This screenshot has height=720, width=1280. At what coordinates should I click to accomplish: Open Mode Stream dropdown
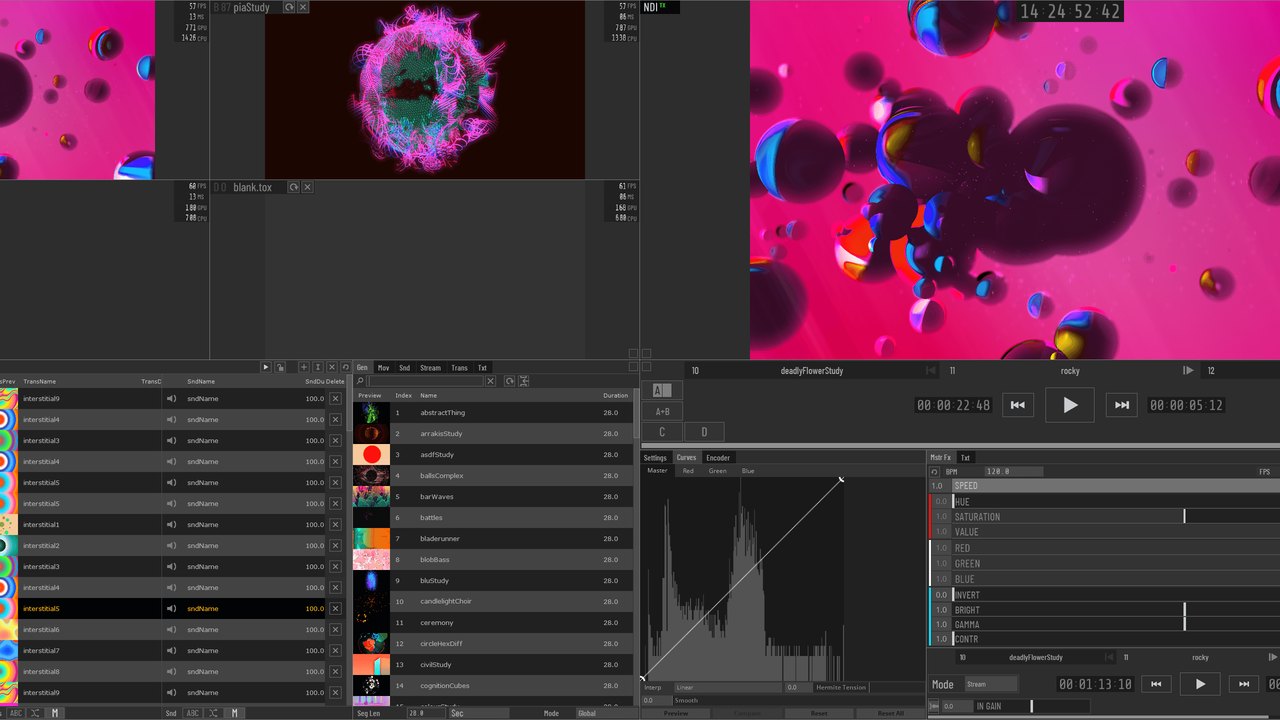point(991,684)
